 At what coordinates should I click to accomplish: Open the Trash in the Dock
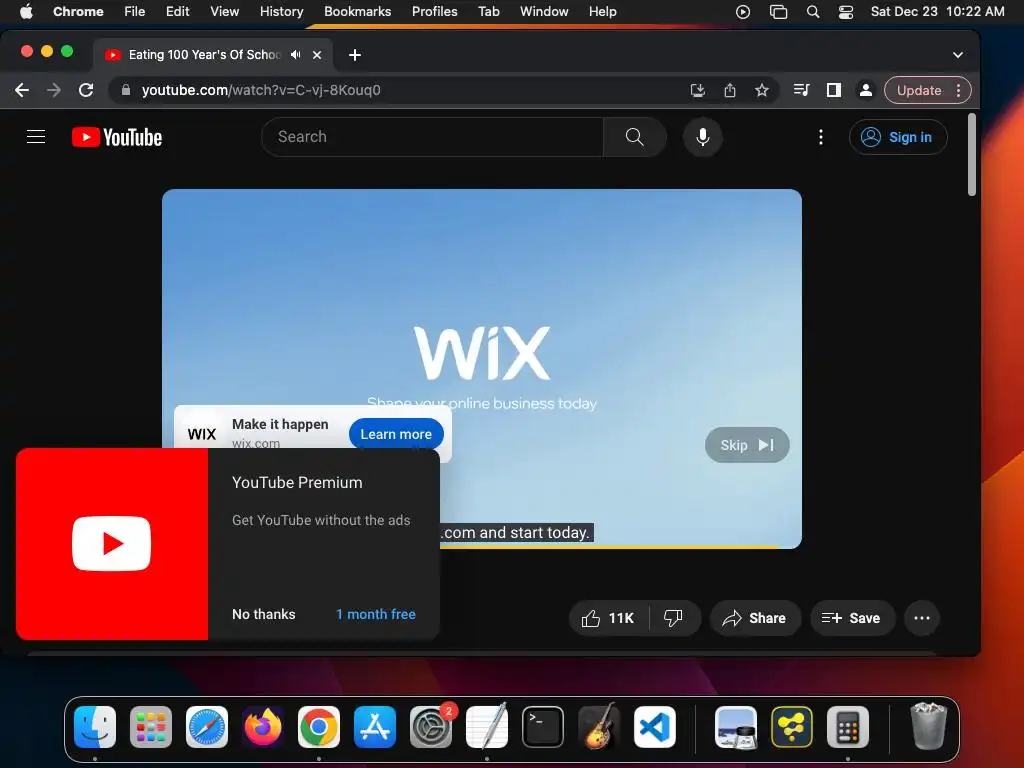[x=928, y=727]
